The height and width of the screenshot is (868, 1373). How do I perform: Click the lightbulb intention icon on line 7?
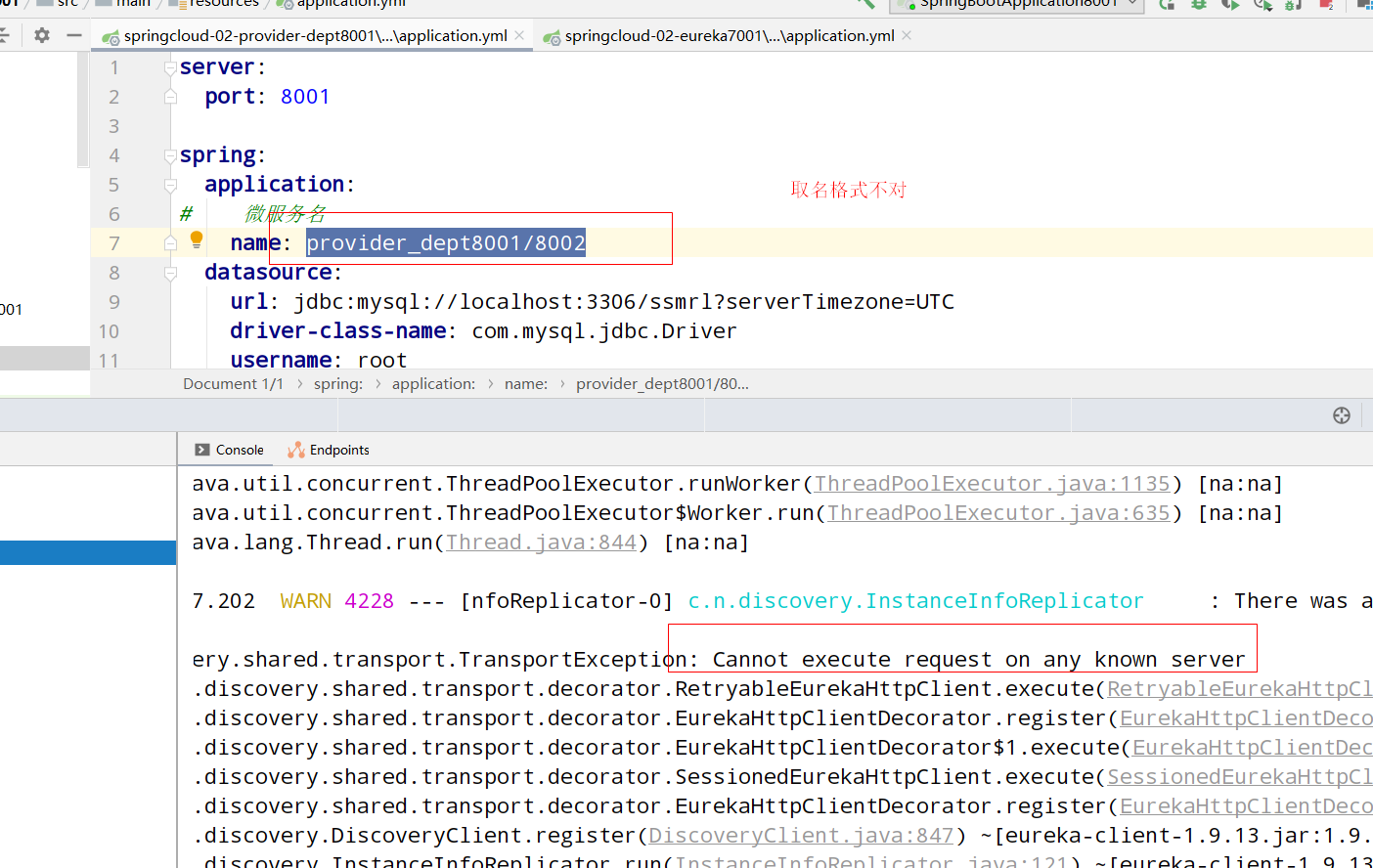point(197,239)
